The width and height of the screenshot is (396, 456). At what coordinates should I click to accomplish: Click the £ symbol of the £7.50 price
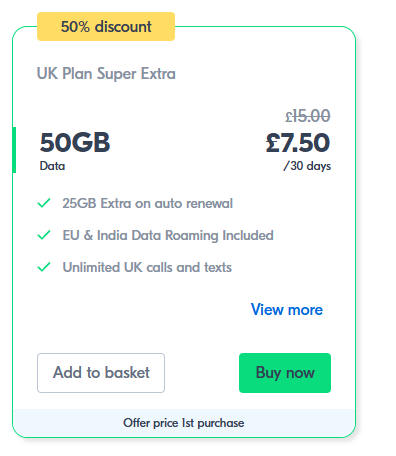(272, 143)
